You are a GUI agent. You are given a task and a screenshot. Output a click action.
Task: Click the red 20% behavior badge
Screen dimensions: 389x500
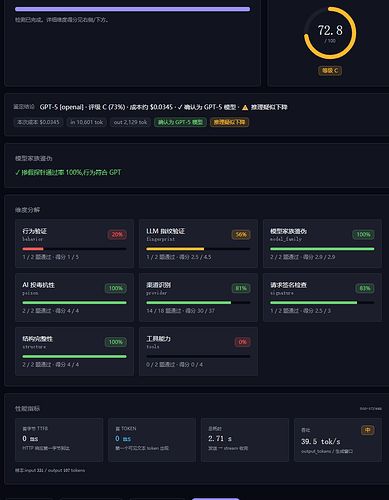pos(117,235)
